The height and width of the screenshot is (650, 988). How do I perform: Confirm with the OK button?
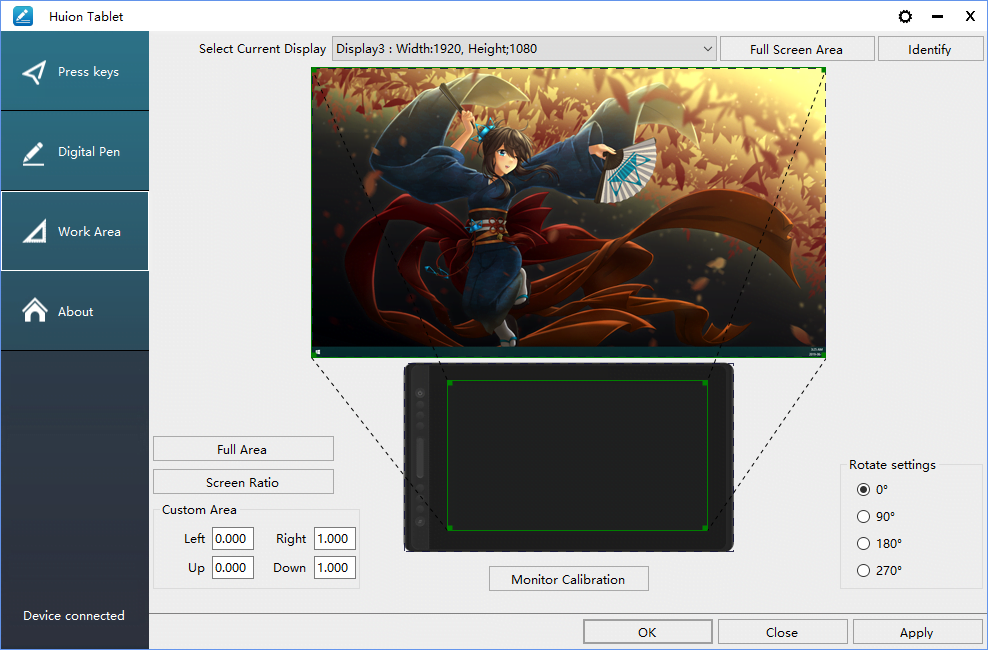point(648,632)
